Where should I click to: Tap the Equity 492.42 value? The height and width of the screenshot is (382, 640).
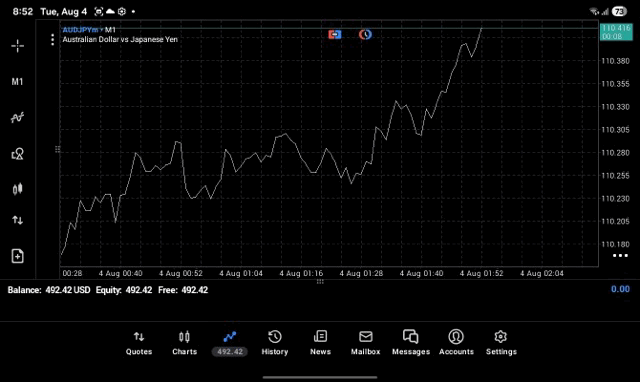click(124, 290)
